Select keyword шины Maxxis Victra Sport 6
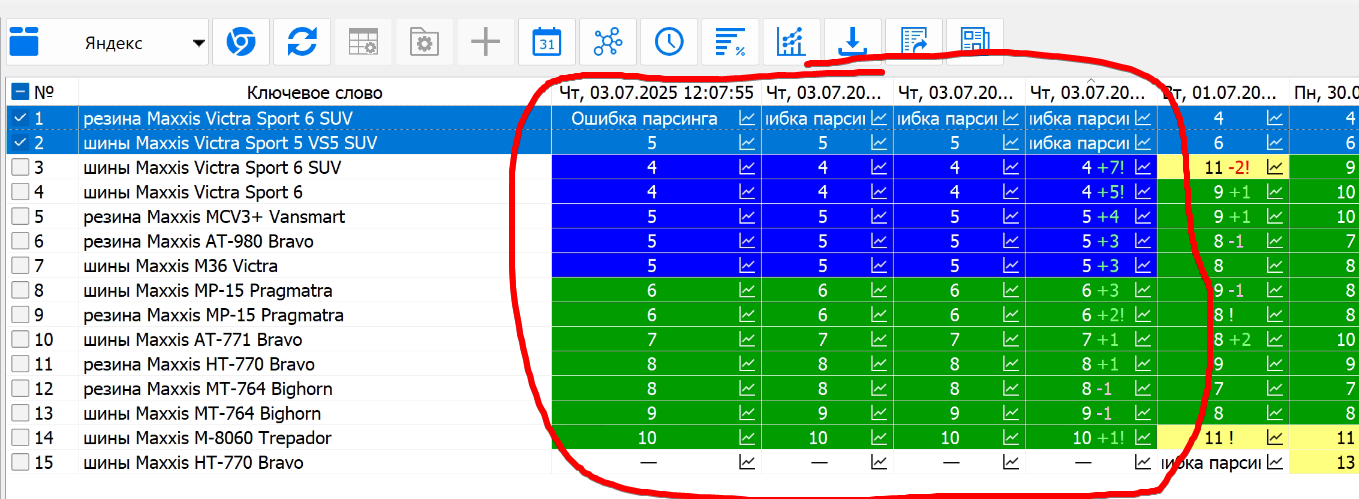The width and height of the screenshot is (1359, 499). pyautogui.click(x=193, y=192)
